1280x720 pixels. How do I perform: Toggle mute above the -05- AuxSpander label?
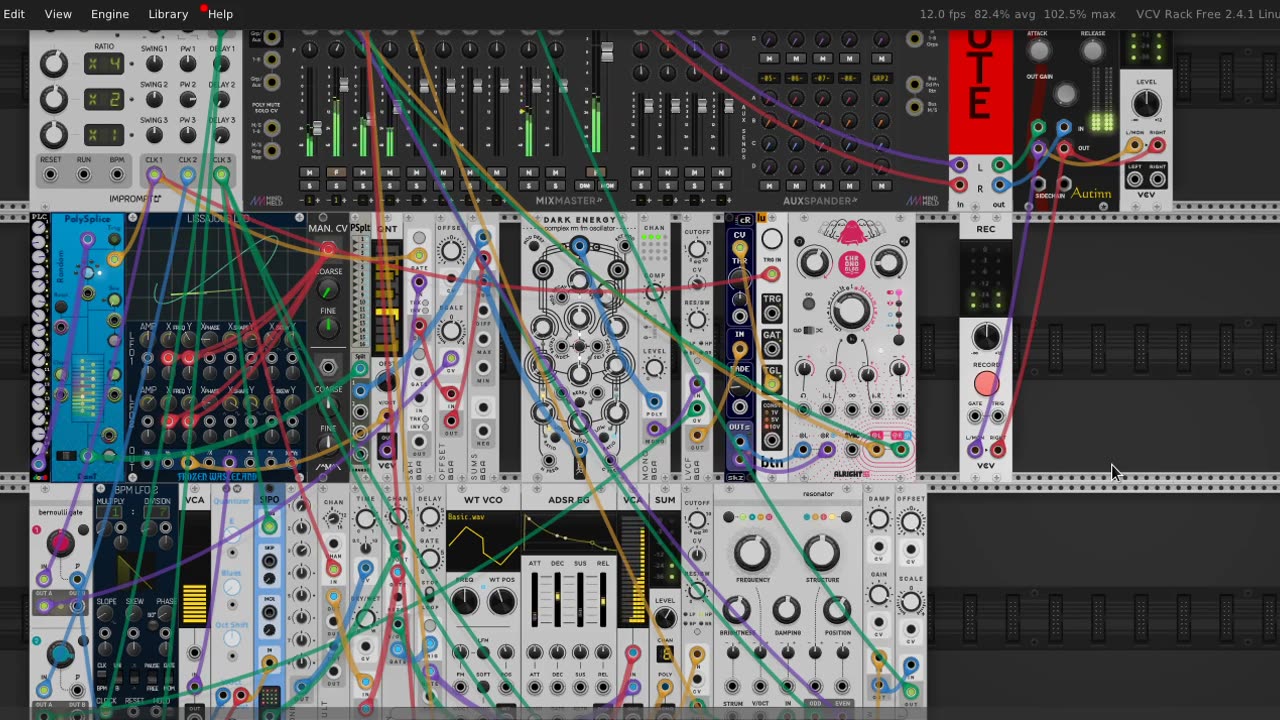pos(769,59)
